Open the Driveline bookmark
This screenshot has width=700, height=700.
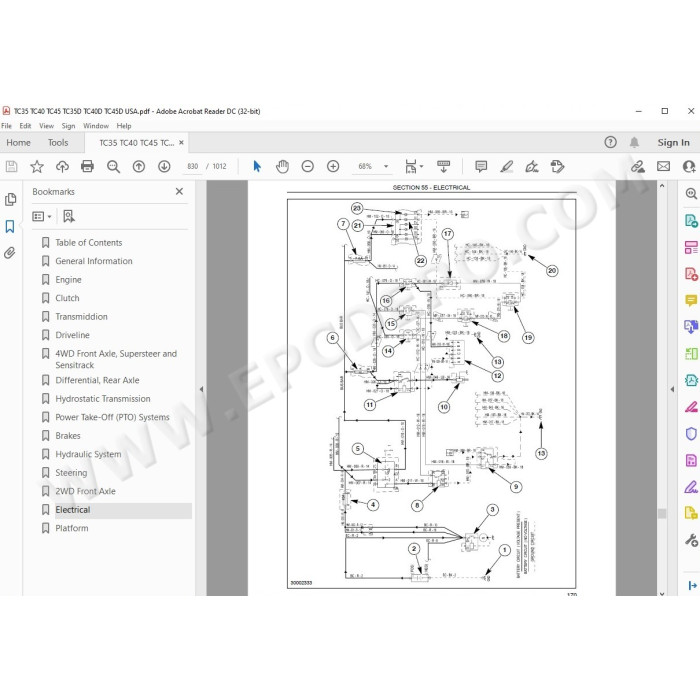tap(72, 335)
